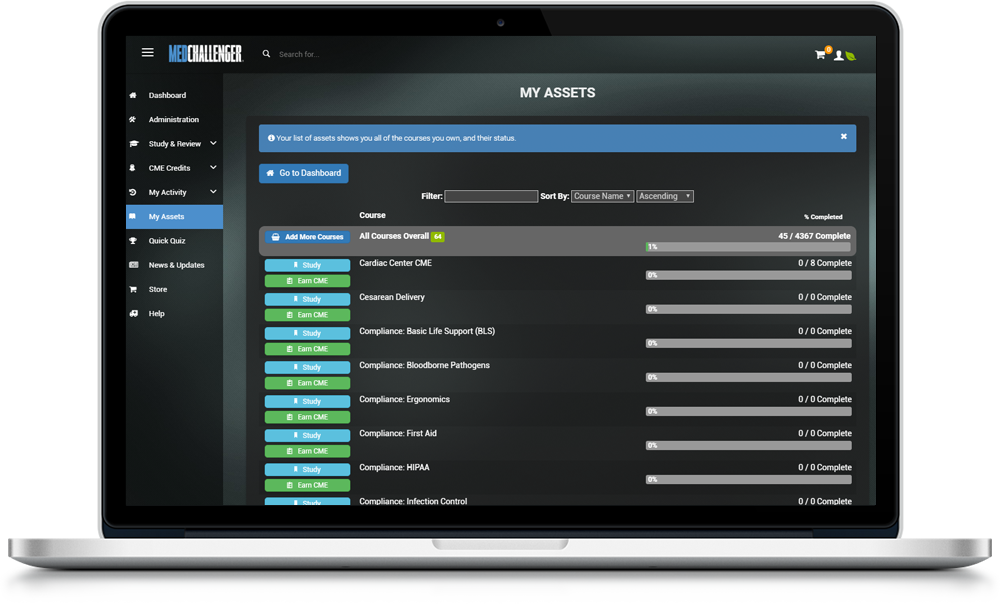Click the Search for... field
Viewport: 1000px width, 604px height.
point(300,55)
